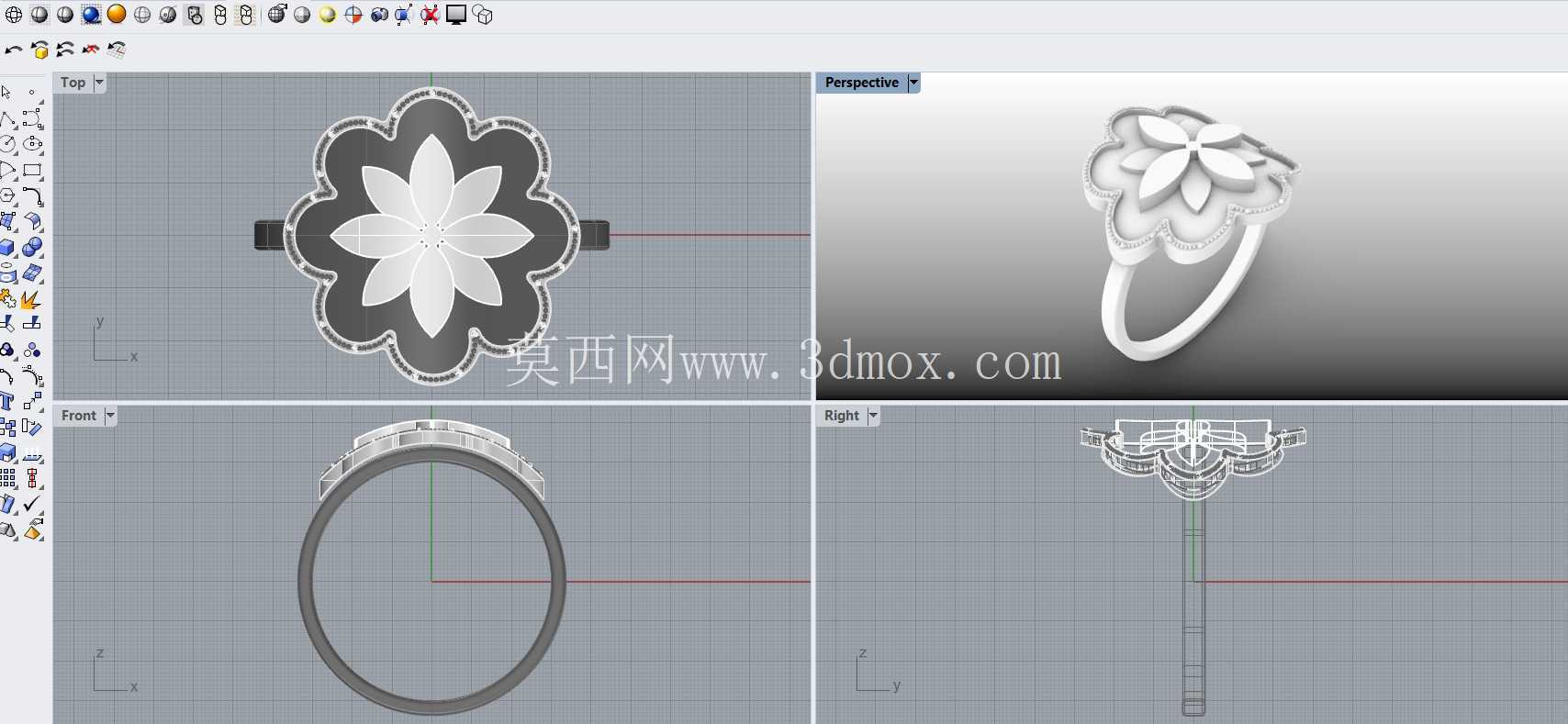Select the Rectangle tool

32,171
